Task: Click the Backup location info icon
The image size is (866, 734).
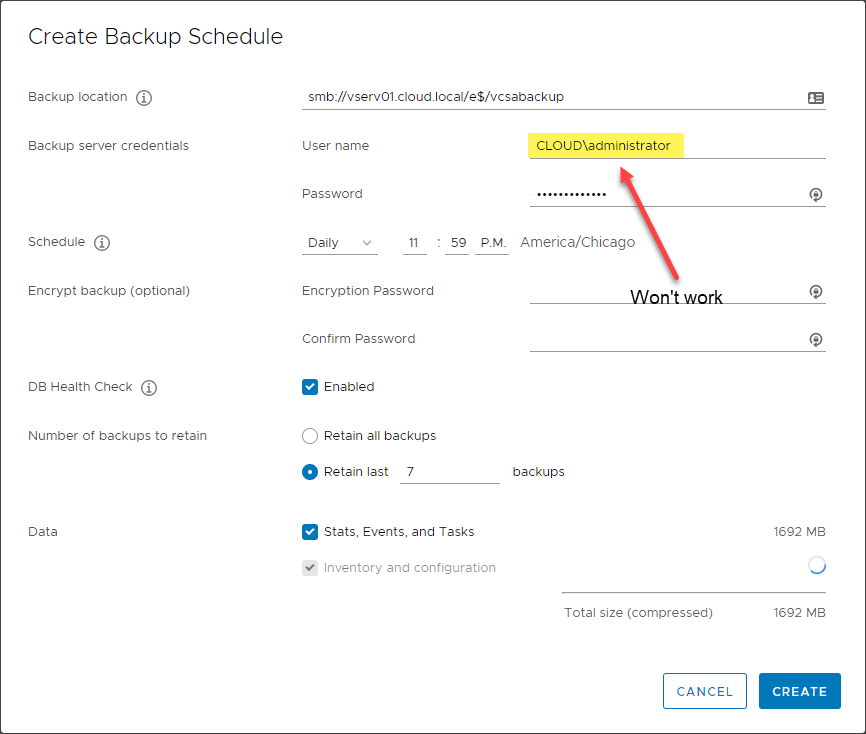Action: [144, 98]
